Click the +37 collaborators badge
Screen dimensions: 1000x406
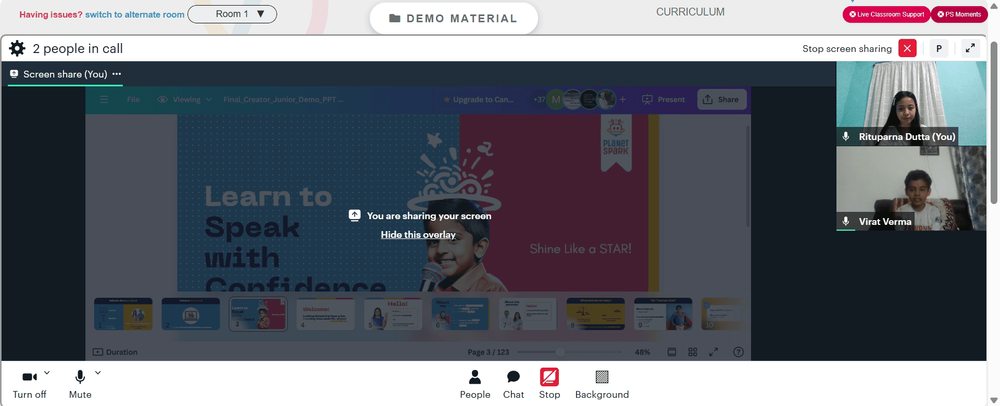point(540,99)
